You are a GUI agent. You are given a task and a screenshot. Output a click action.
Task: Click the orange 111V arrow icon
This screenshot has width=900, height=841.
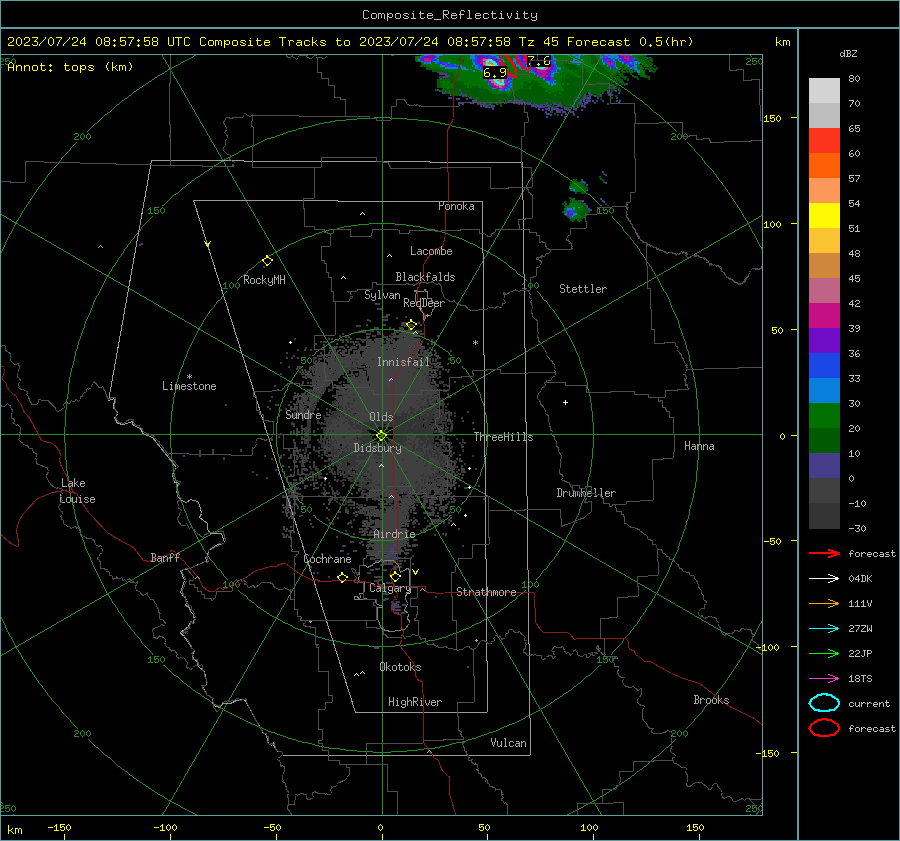824,603
